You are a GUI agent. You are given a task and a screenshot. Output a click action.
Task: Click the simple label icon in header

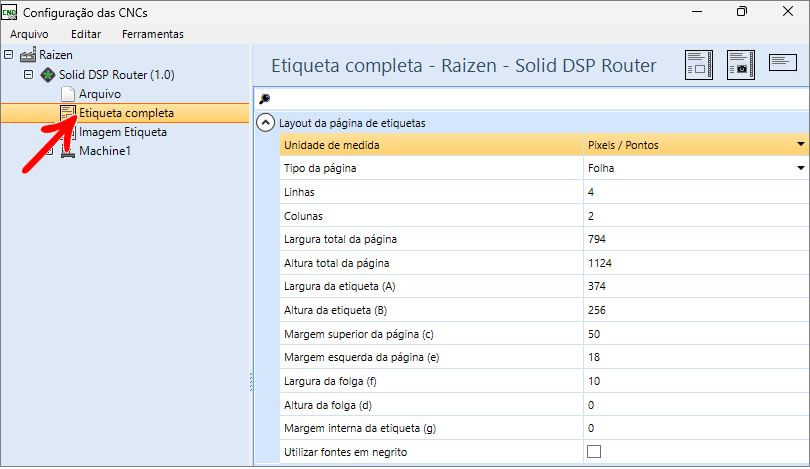[783, 62]
